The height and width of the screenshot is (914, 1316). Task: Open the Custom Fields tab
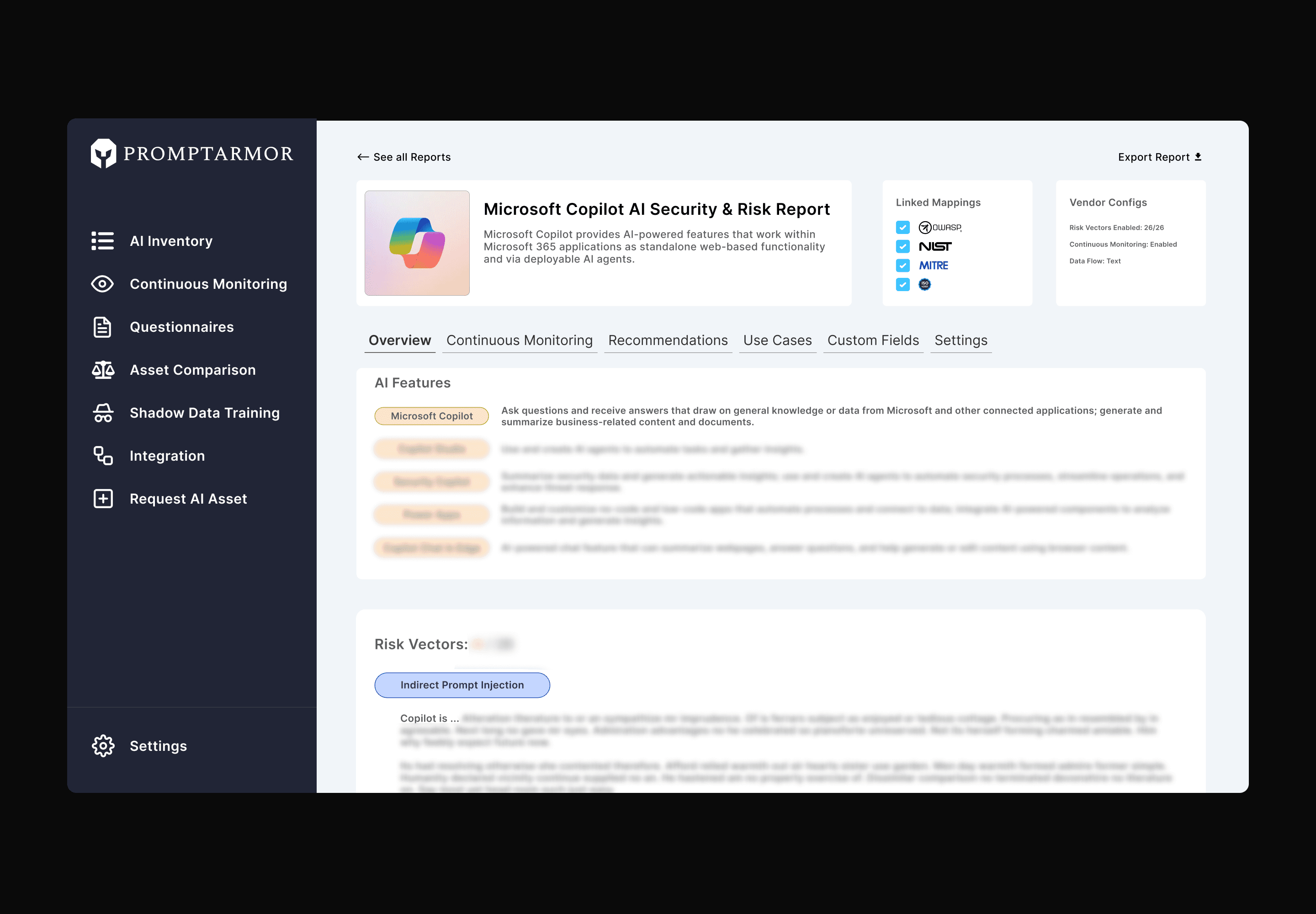(873, 340)
